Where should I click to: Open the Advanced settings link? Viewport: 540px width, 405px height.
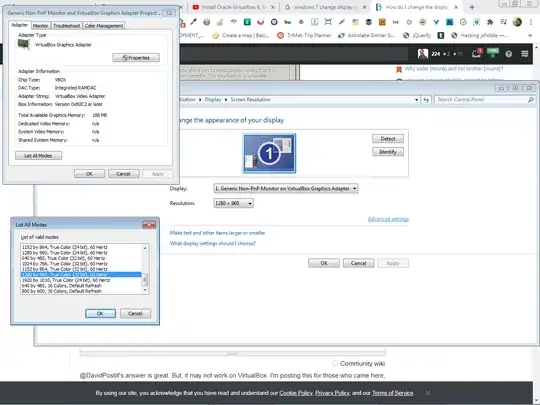[388, 219]
